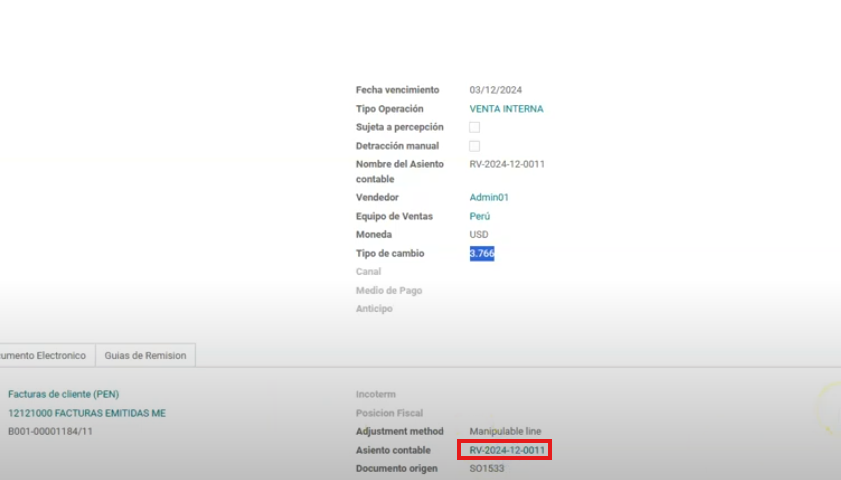Screen dimensions: 841x480
Task: Enable the Detracción manual checkbox
Action: click(x=474, y=146)
